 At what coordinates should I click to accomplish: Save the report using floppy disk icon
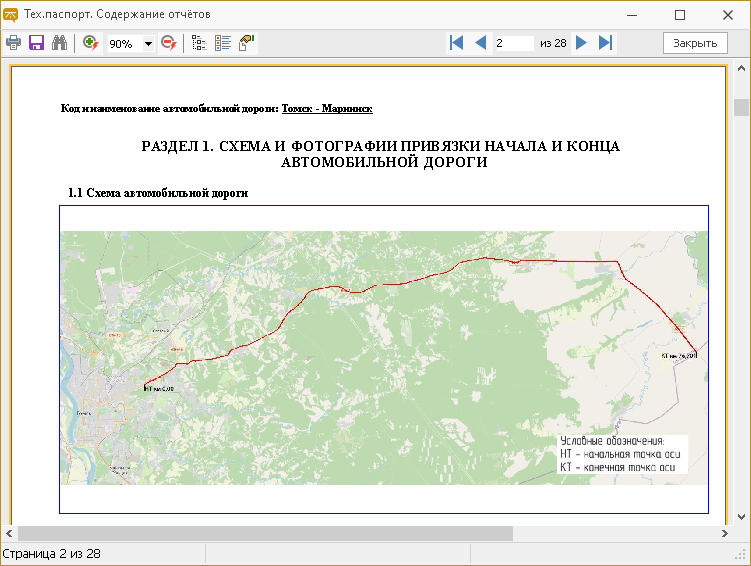pos(36,43)
